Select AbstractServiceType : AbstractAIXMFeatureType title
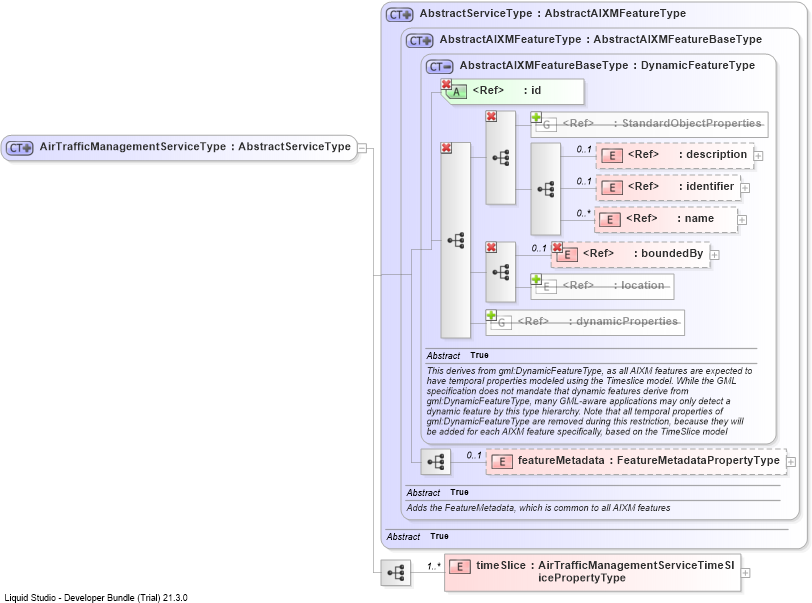Image resolution: width=812 pixels, height=603 pixels. pyautogui.click(x=553, y=13)
